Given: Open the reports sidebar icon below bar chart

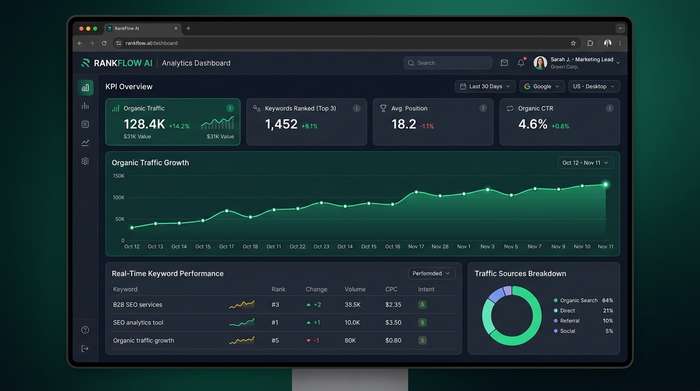Looking at the screenshot, I should [x=85, y=124].
